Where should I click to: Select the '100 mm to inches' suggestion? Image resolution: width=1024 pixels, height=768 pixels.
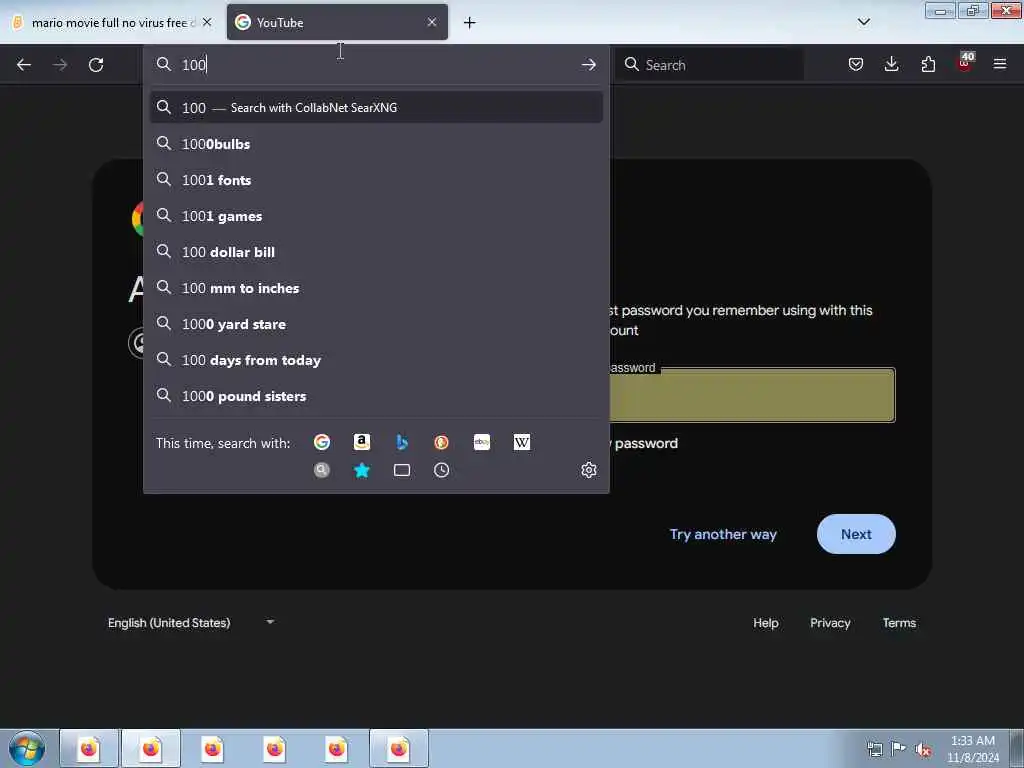376,288
